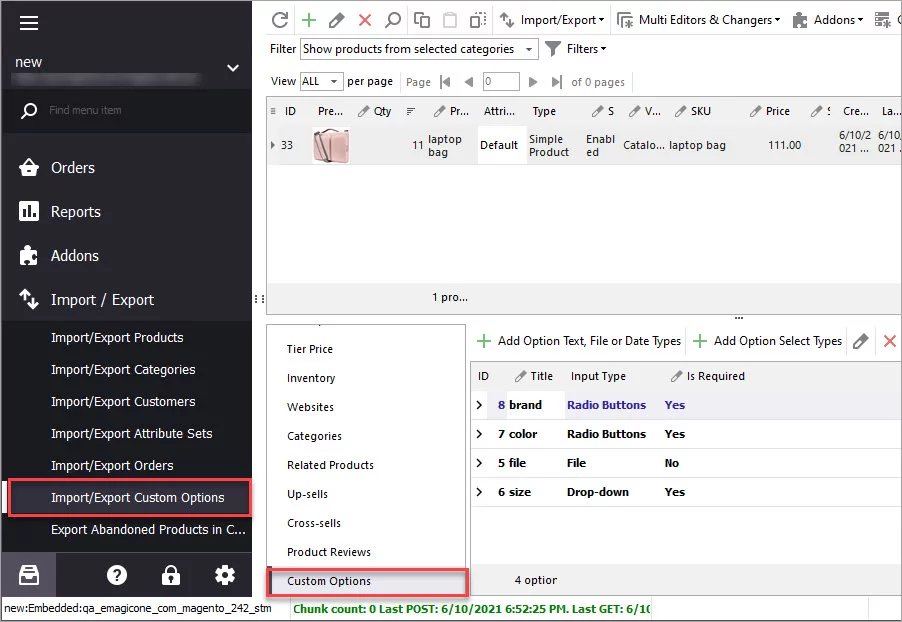Image resolution: width=902 pixels, height=622 pixels.
Task: Expand the file option row
Action: tap(479, 463)
